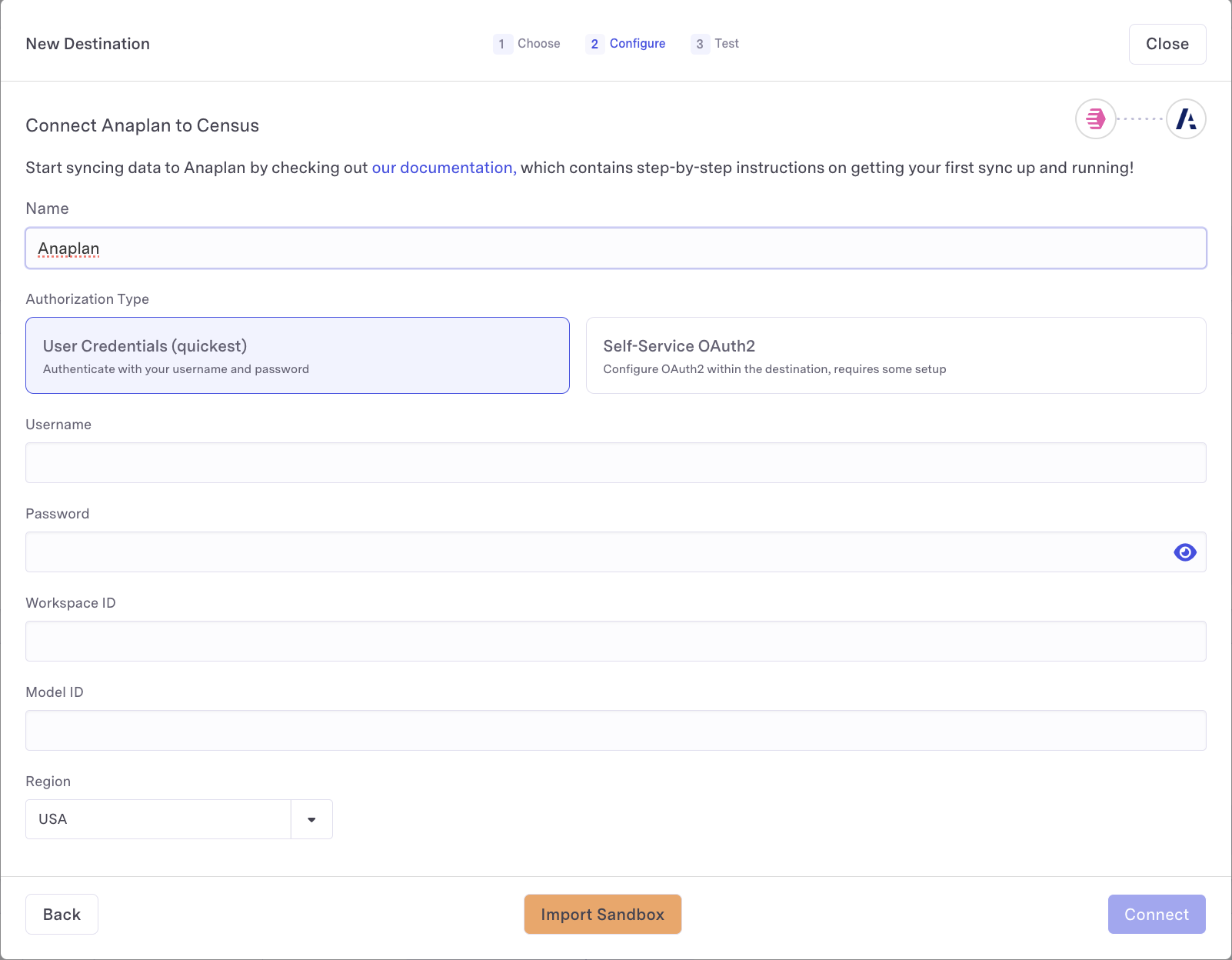Image resolution: width=1232 pixels, height=960 pixels.
Task: Click the USA region combo box
Action: click(x=158, y=819)
